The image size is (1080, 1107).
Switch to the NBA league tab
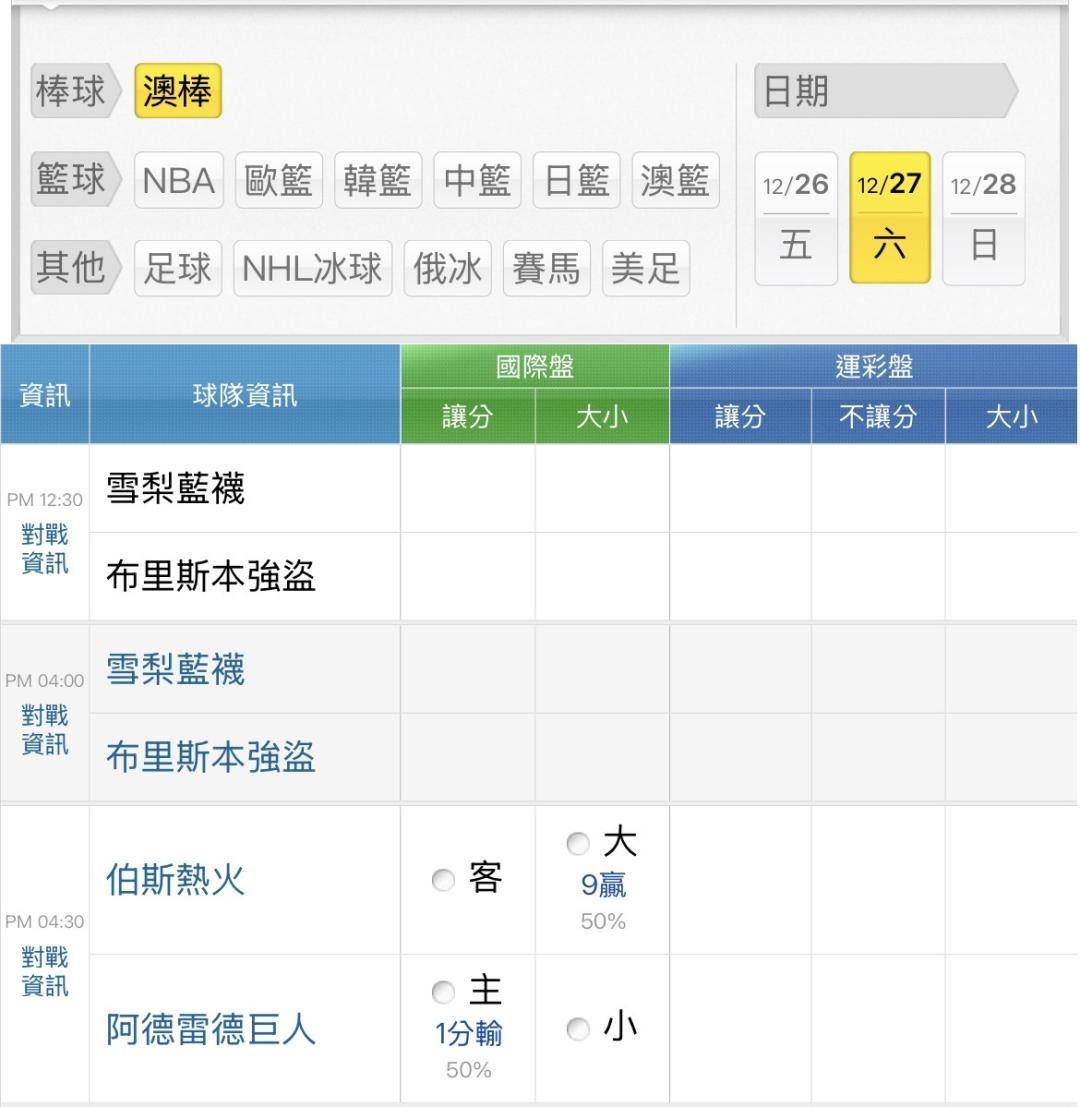coord(179,181)
